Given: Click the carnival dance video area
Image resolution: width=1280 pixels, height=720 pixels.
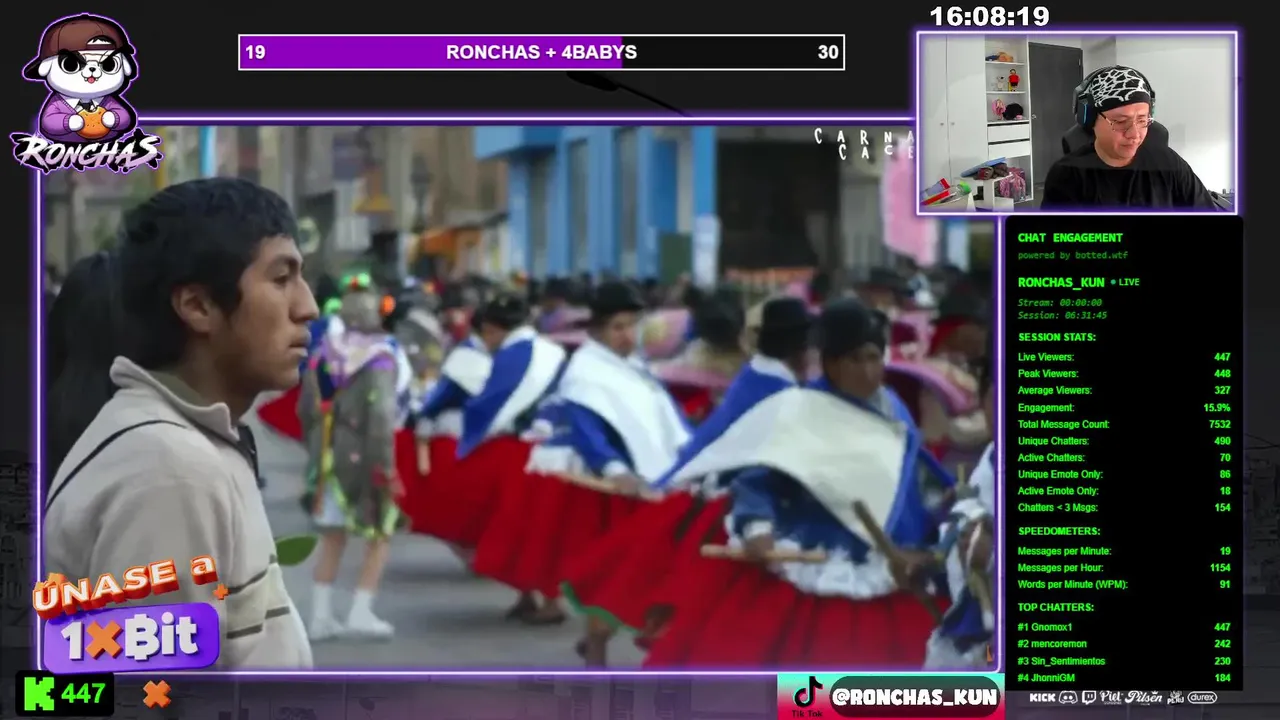Looking at the screenshot, I should (518, 397).
